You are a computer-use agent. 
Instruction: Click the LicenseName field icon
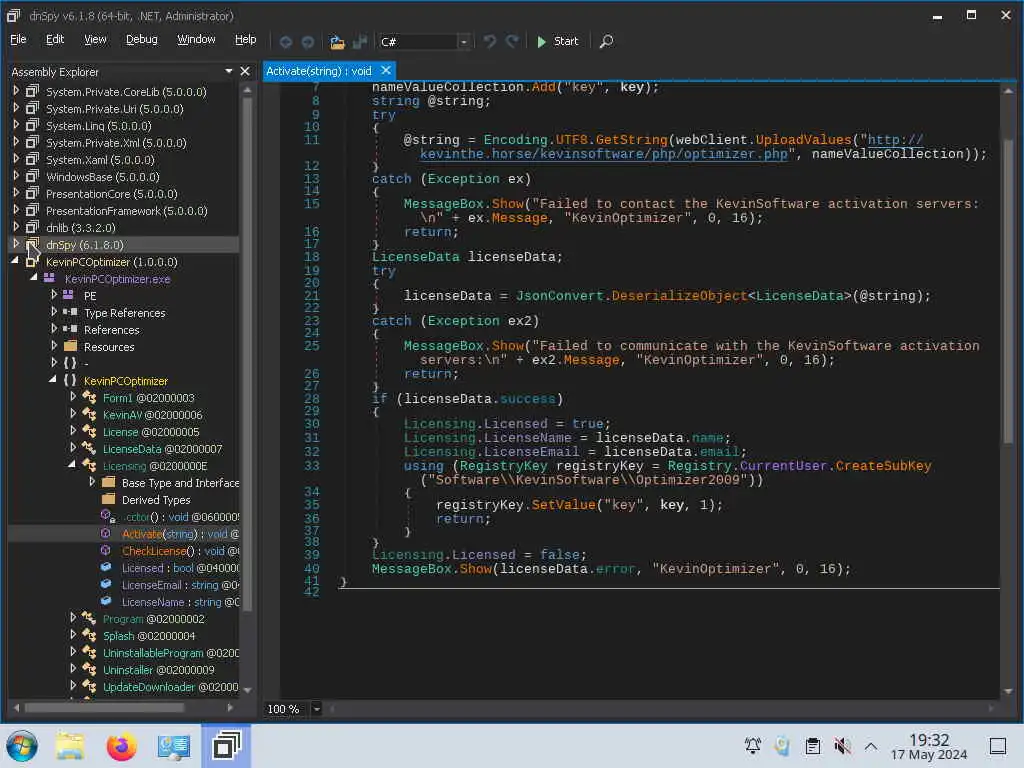pyautogui.click(x=106, y=601)
